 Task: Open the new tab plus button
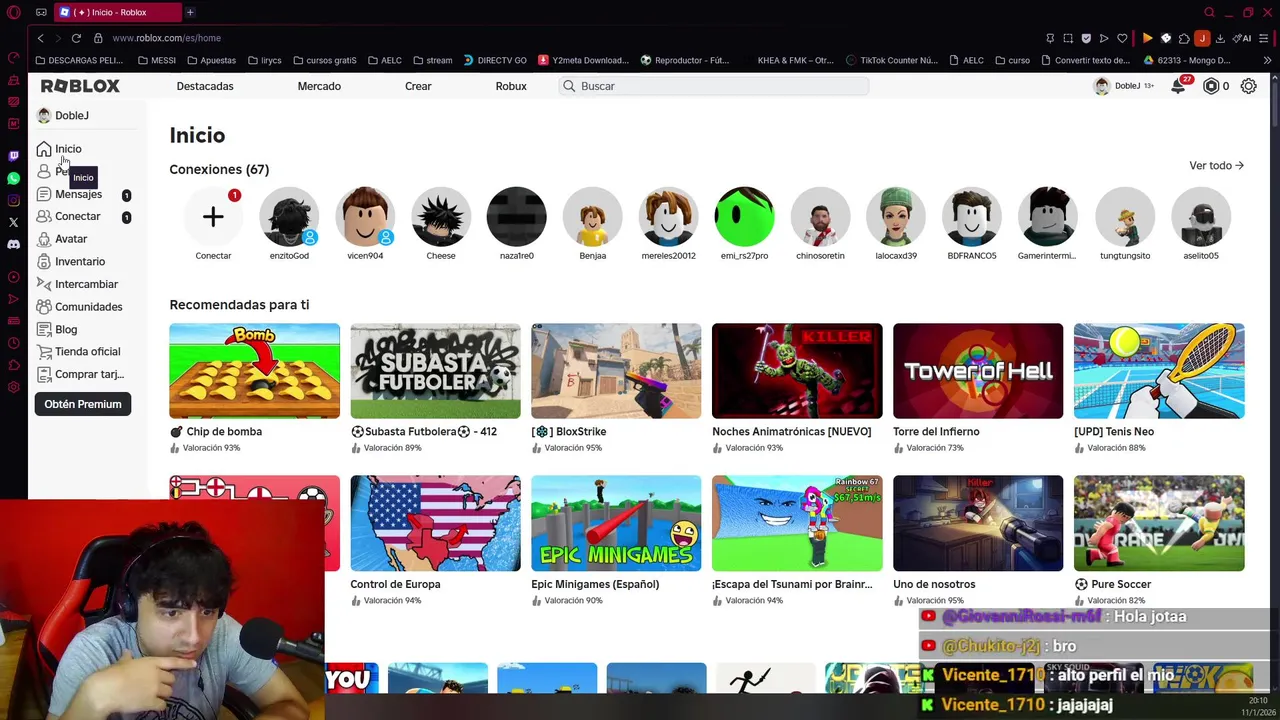(x=190, y=12)
